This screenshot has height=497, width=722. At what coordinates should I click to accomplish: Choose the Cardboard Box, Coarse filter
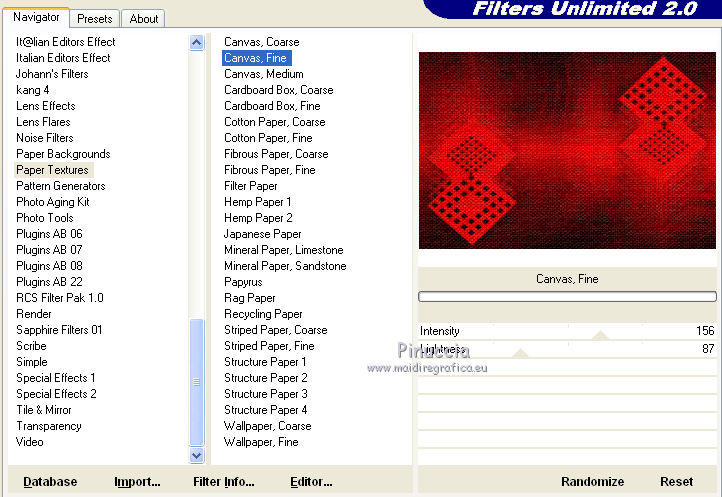coord(279,90)
